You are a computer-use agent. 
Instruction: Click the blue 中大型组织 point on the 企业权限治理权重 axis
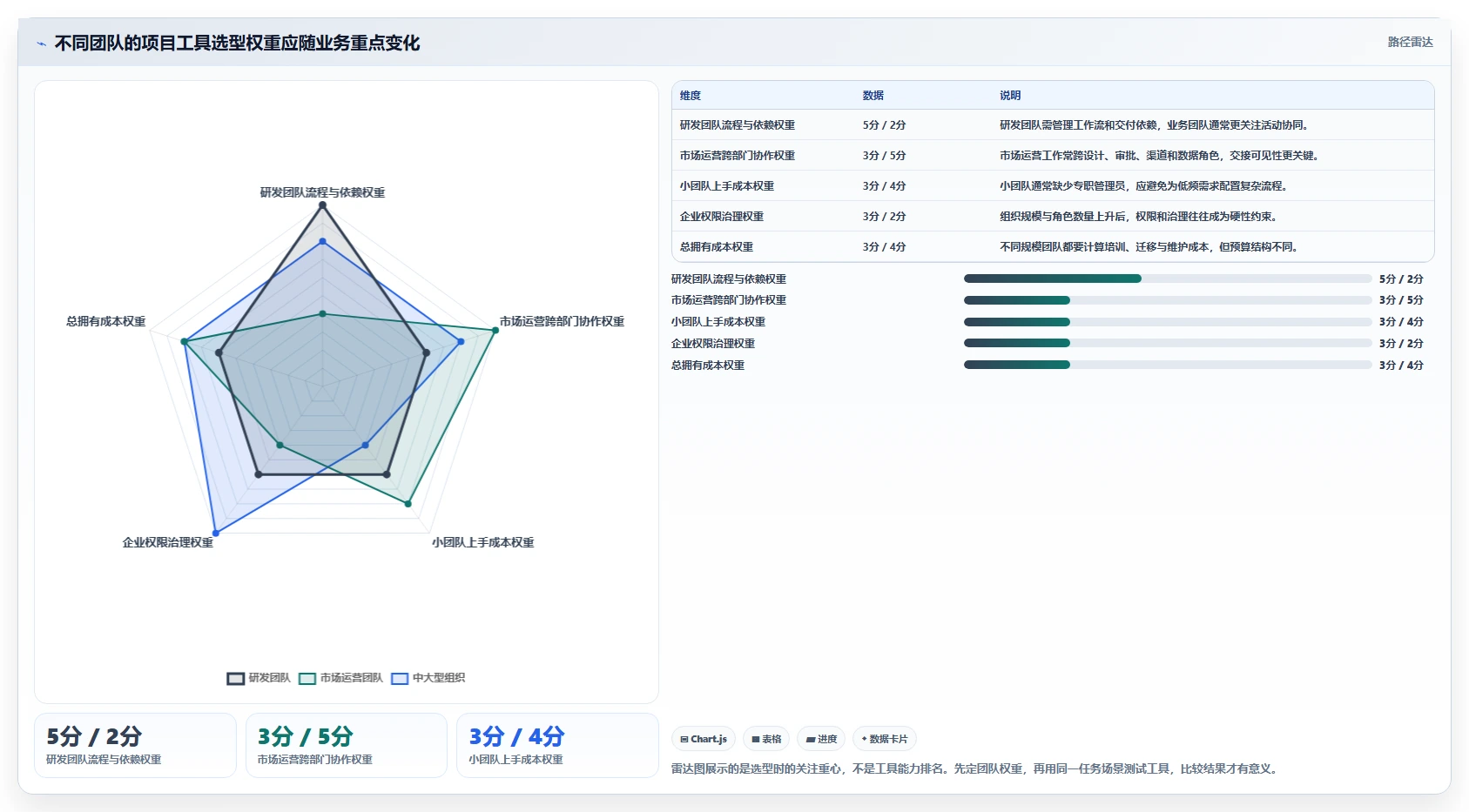coord(216,533)
